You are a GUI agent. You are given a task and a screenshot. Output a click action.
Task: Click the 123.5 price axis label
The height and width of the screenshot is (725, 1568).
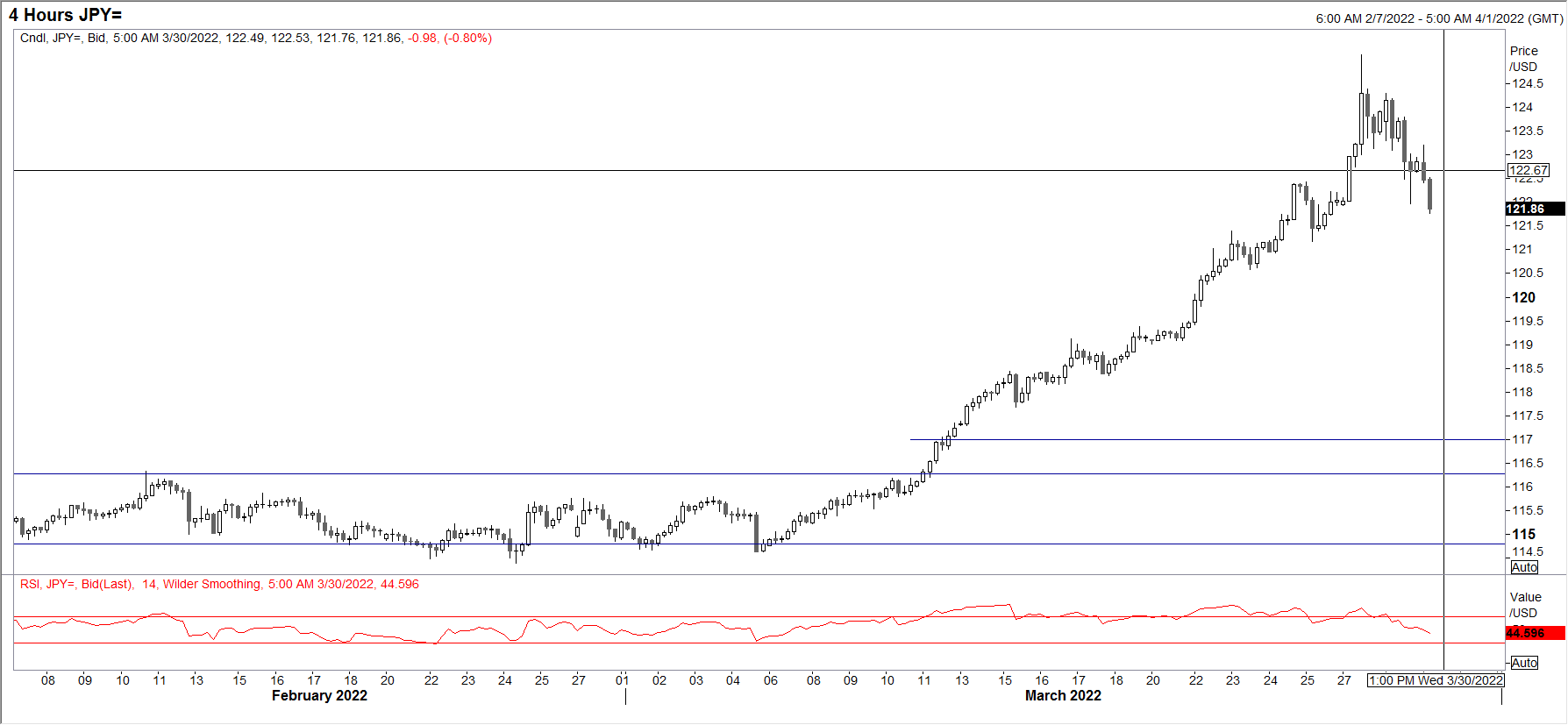pyautogui.click(x=1528, y=131)
